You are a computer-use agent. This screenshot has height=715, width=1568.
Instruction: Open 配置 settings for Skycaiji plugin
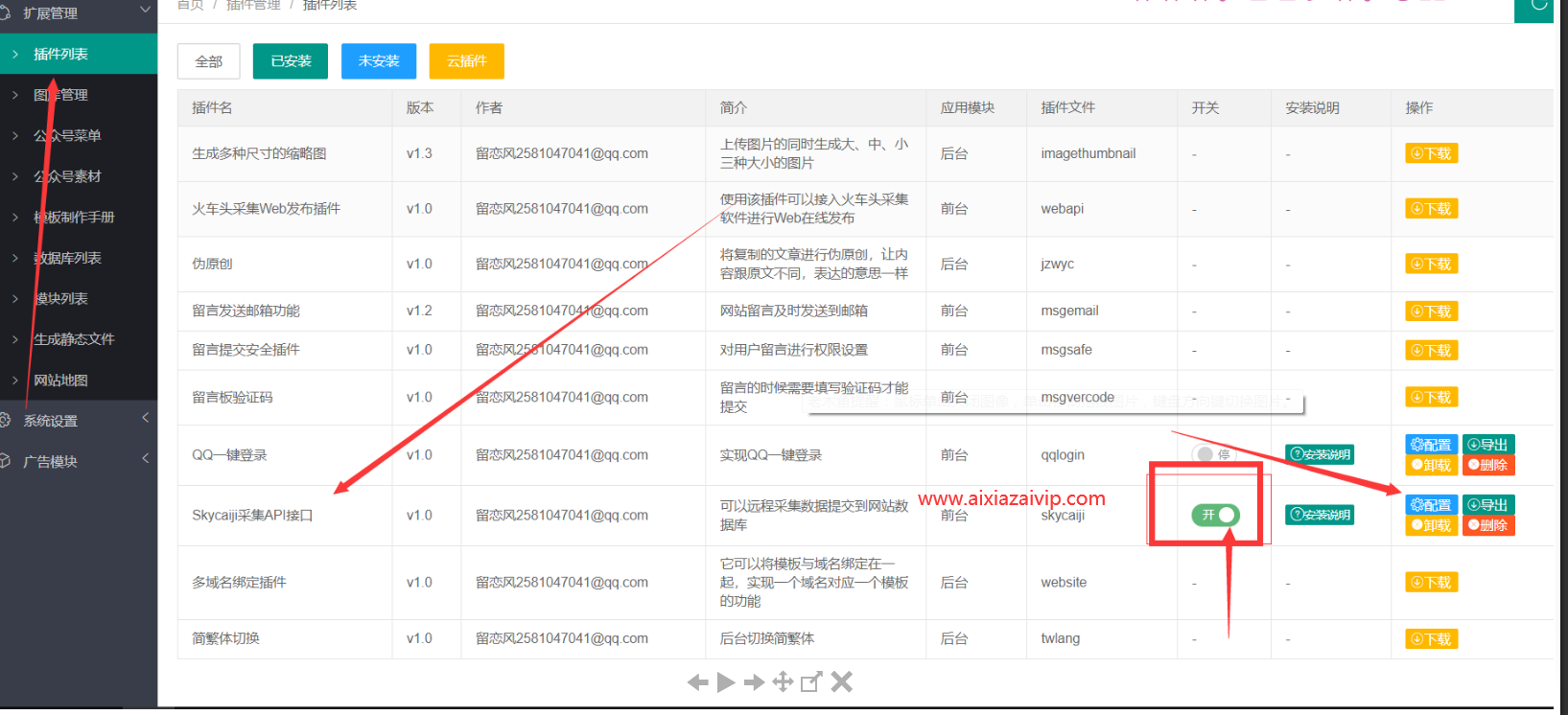click(1431, 505)
